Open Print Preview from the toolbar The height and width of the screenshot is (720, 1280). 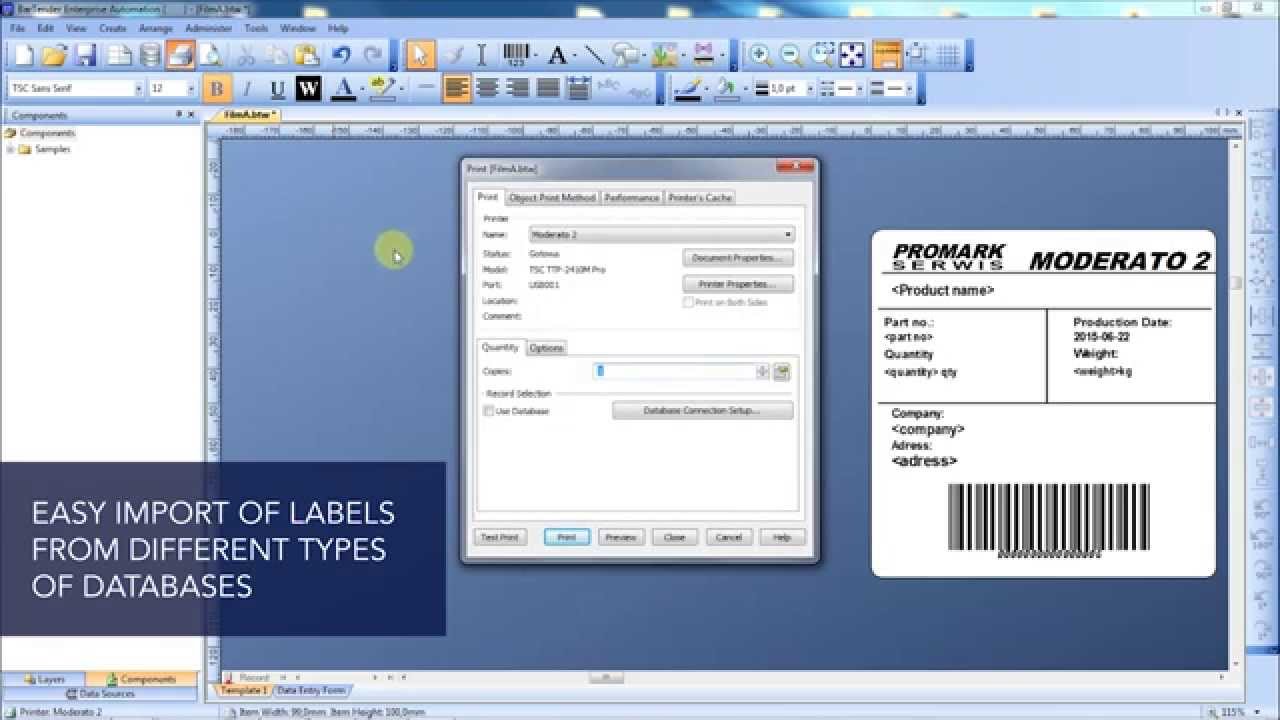[210, 55]
